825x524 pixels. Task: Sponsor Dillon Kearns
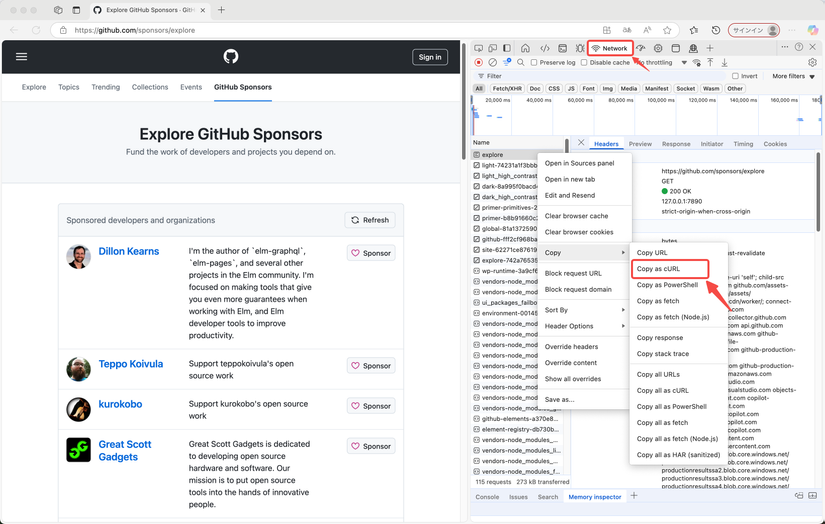[371, 253]
